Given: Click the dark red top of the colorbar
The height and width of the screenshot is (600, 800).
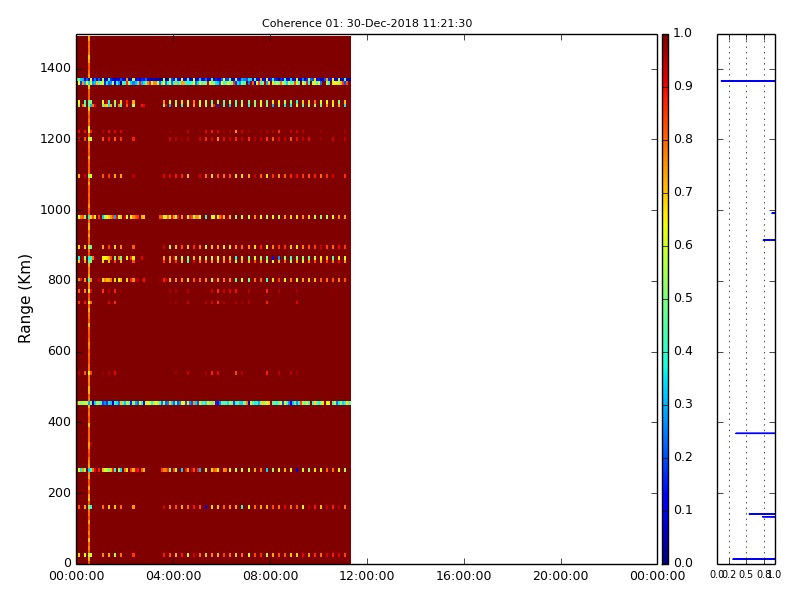Looking at the screenshot, I should 665,43.
